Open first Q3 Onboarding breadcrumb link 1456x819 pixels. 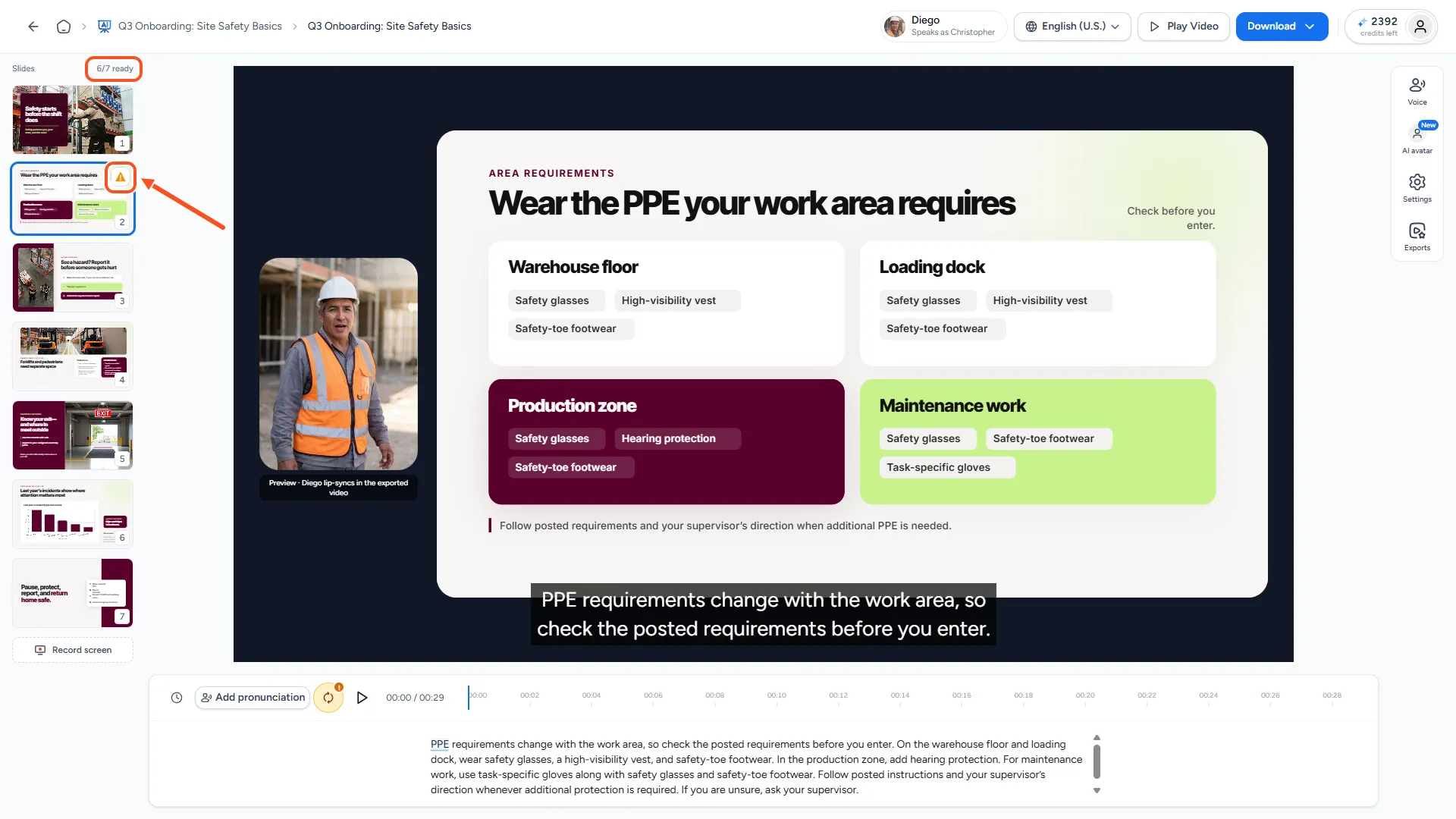[199, 27]
